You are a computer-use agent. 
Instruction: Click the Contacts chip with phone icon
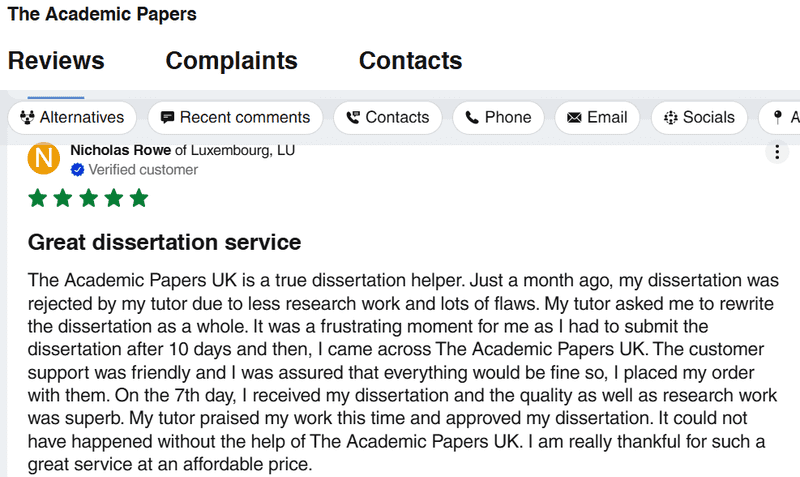[x=387, y=118]
